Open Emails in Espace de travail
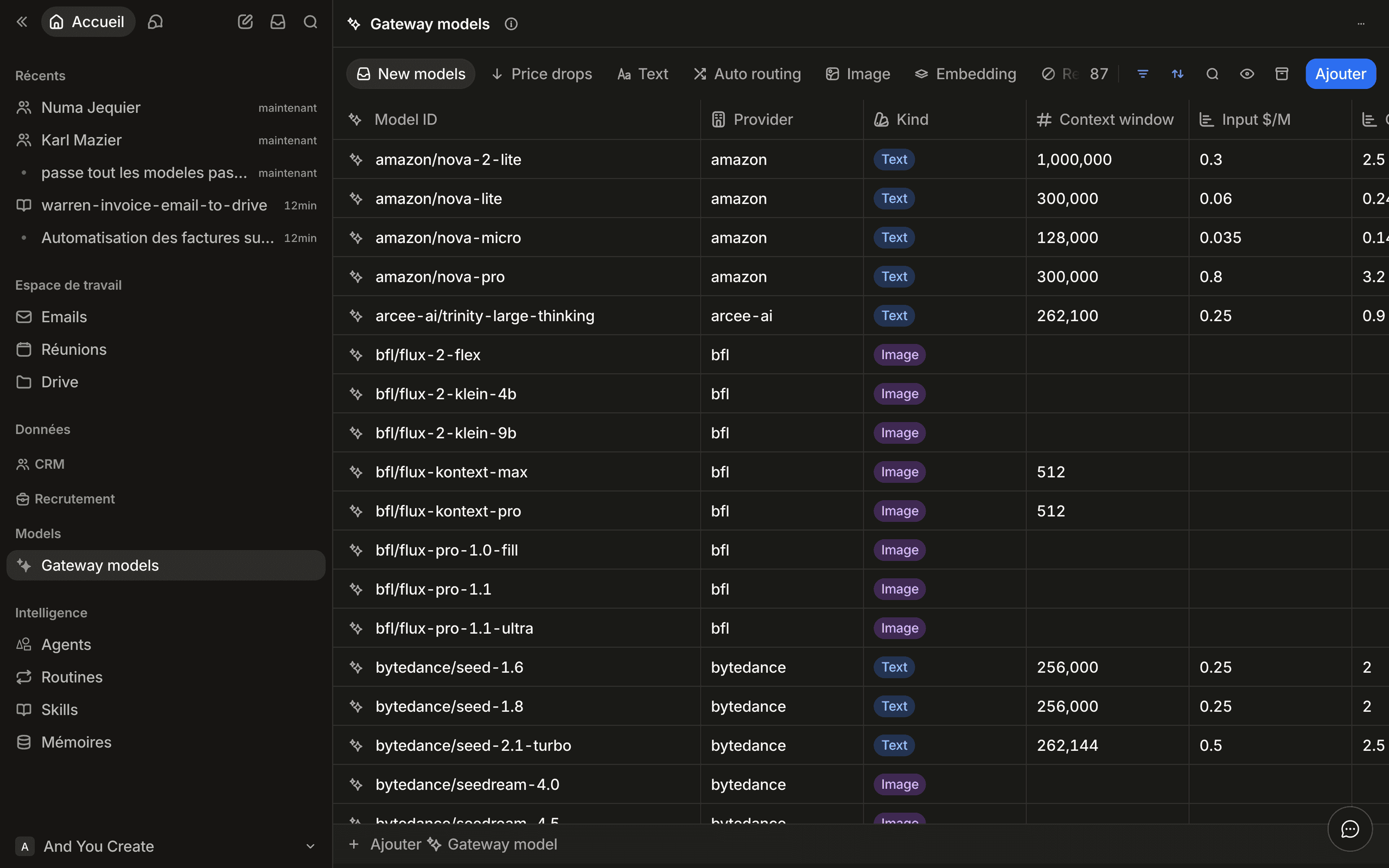Screen dimensions: 1389x868 (166, 317)
